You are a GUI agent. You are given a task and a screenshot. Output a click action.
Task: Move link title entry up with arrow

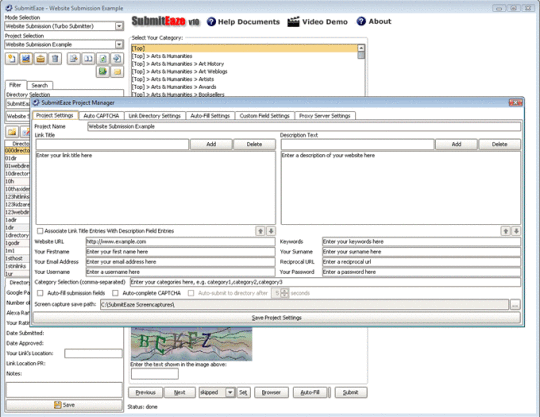[x=261, y=231]
